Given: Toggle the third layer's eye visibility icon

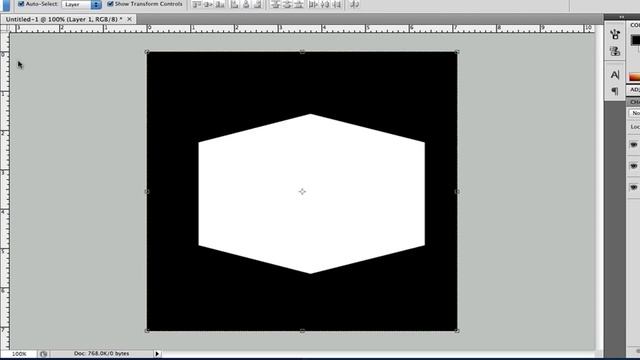Looking at the screenshot, I should point(633,187).
